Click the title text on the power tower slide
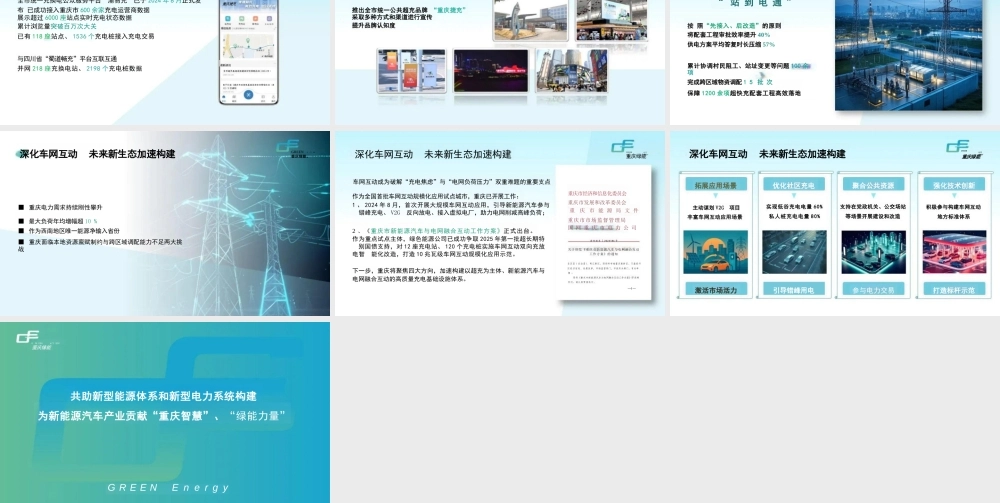This screenshot has height=503, width=1000. [97, 154]
